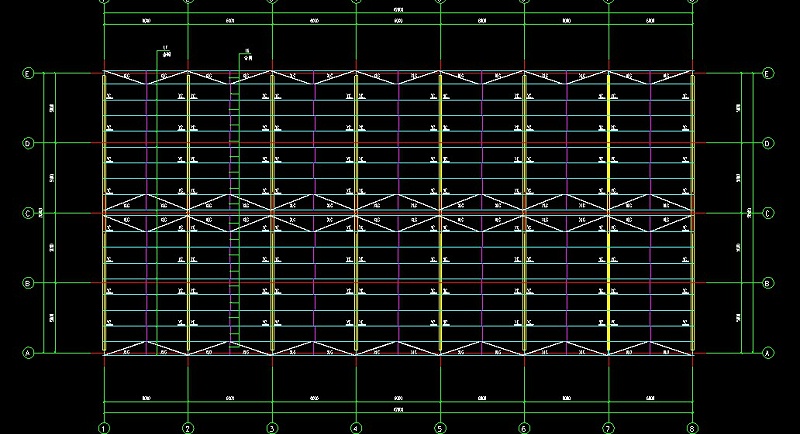This screenshot has height=434, width=800.
Task: Select the leftmost leader callout label at the top
Action: tap(166, 51)
